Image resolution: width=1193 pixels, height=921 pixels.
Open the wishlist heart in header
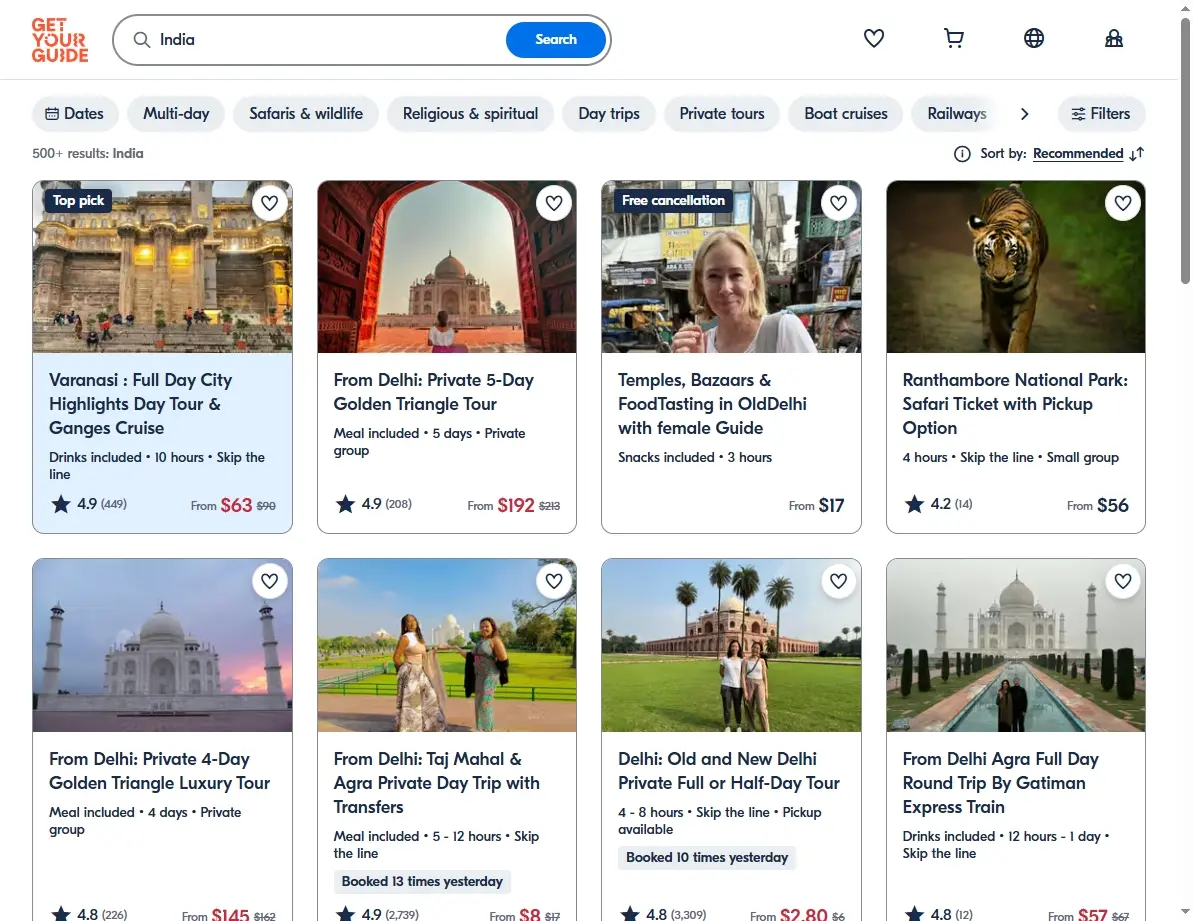(873, 38)
